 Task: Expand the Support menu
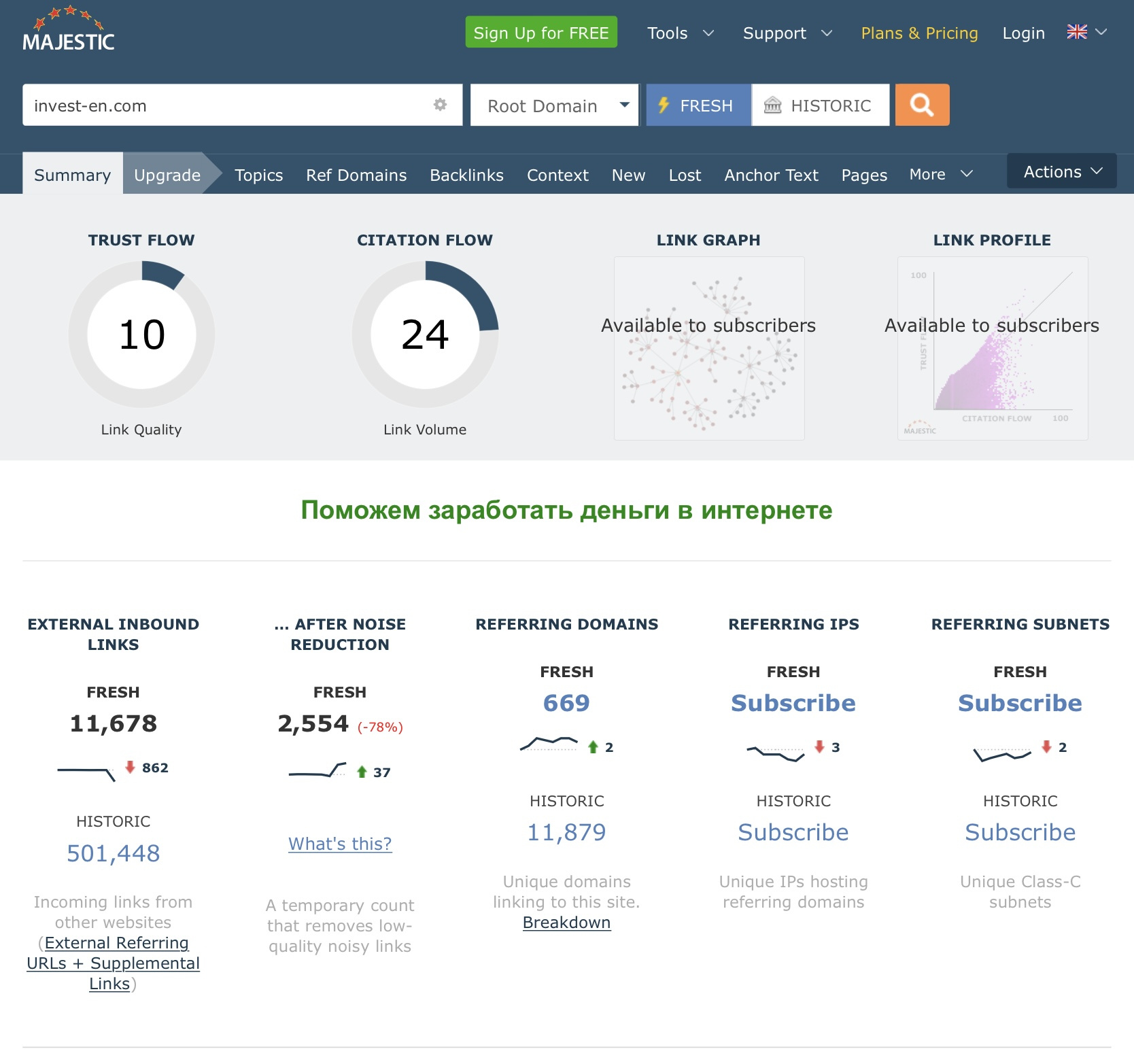point(787,33)
